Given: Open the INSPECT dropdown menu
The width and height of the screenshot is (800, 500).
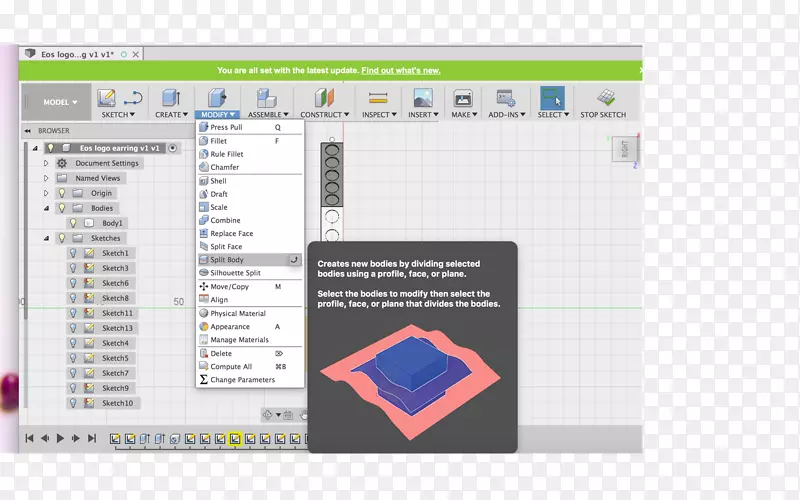Looking at the screenshot, I should click(379, 115).
